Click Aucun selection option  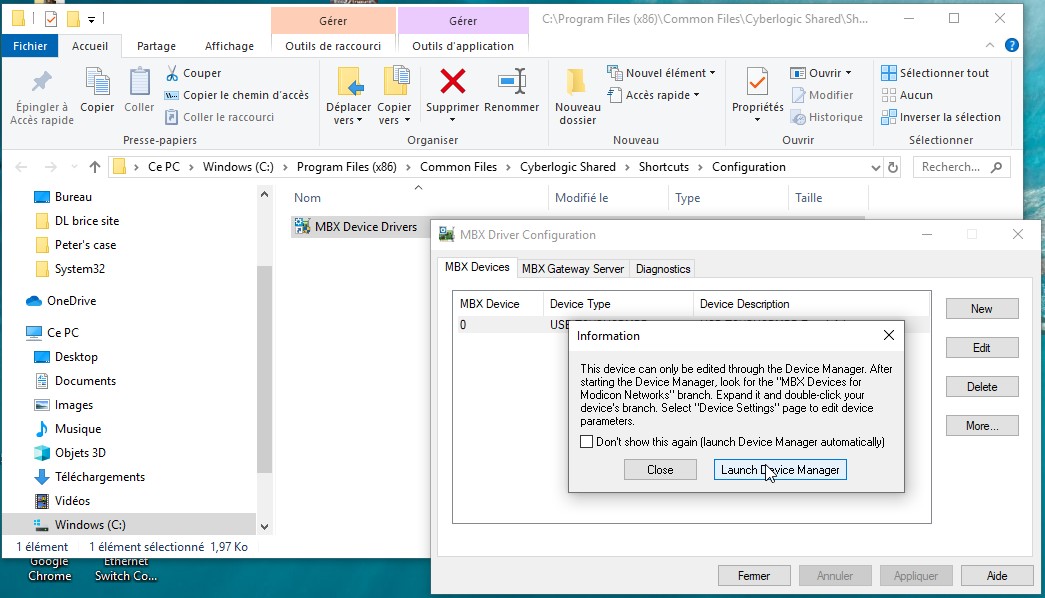pos(907,95)
